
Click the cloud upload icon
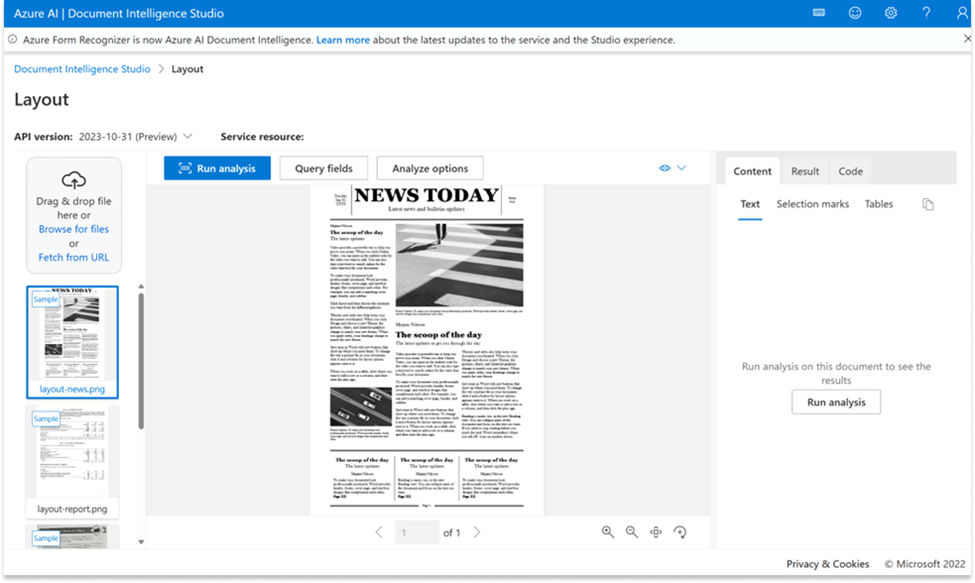tap(74, 180)
